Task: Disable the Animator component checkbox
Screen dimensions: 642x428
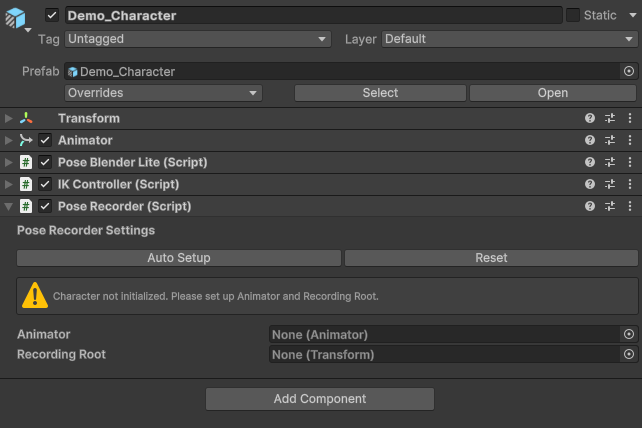Action: [45, 140]
